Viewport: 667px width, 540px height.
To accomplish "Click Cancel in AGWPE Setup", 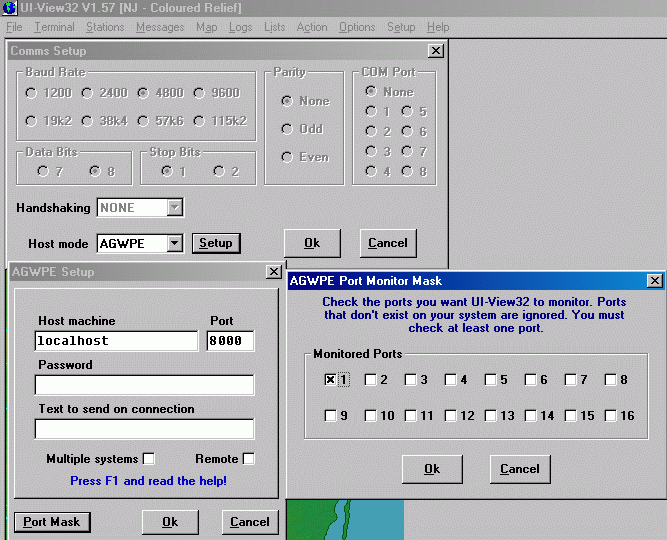I will coord(250,522).
